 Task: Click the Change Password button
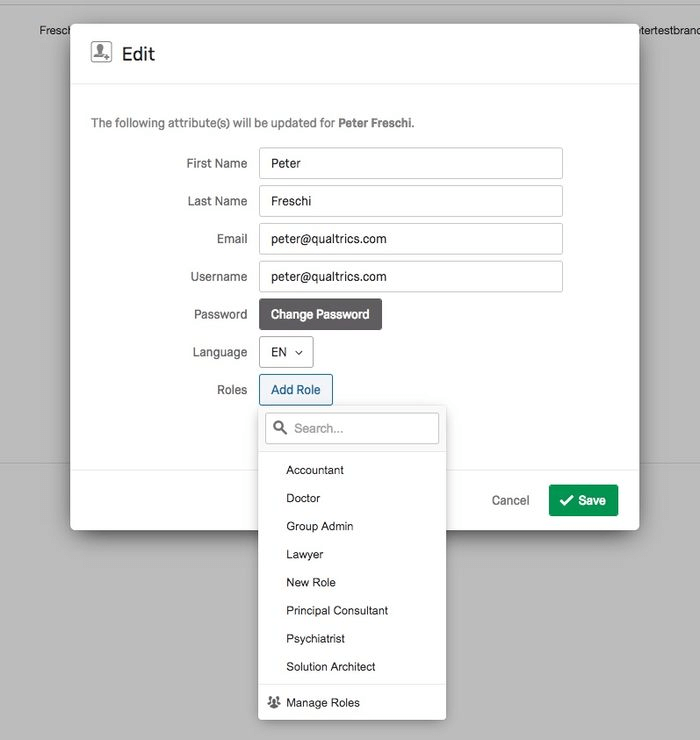click(x=320, y=314)
